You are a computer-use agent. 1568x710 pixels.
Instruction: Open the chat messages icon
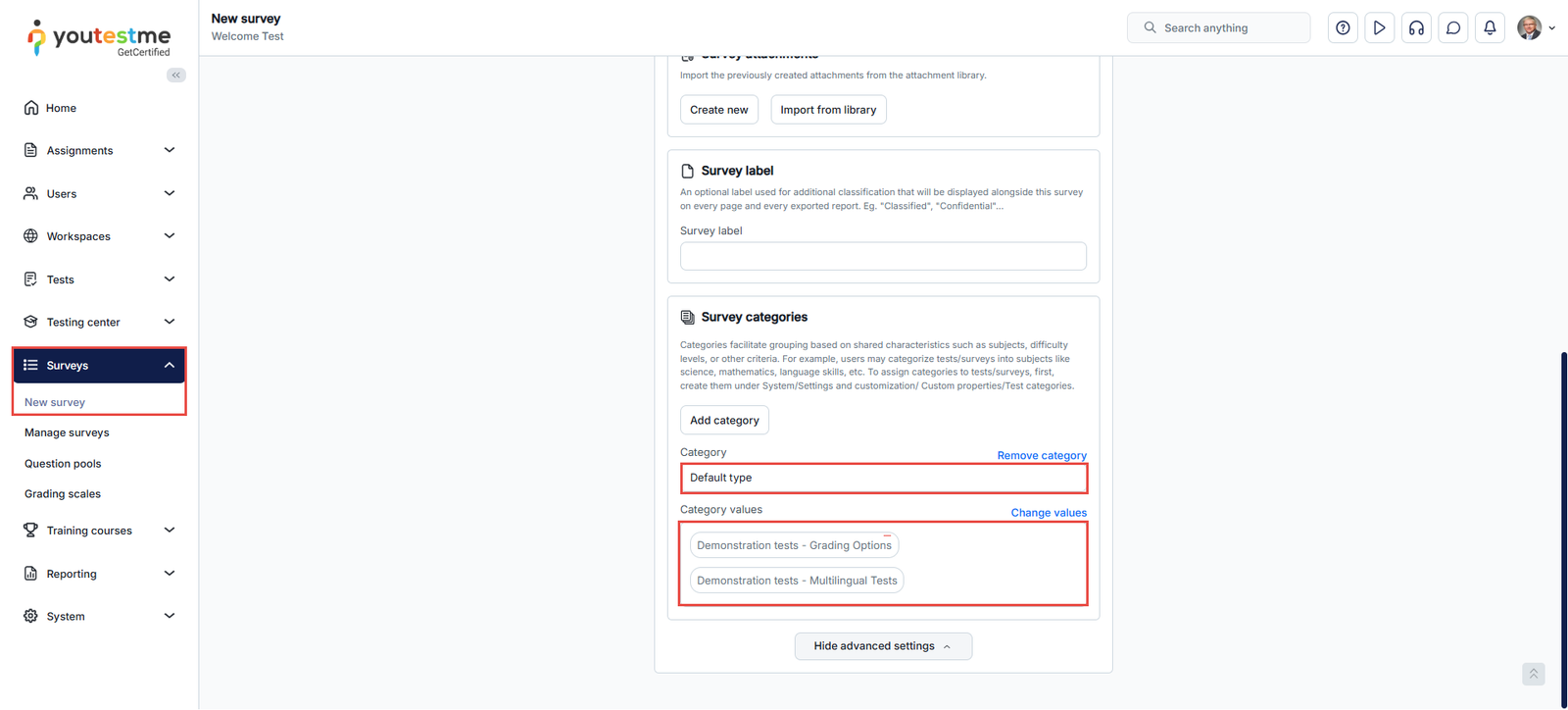[x=1453, y=28]
